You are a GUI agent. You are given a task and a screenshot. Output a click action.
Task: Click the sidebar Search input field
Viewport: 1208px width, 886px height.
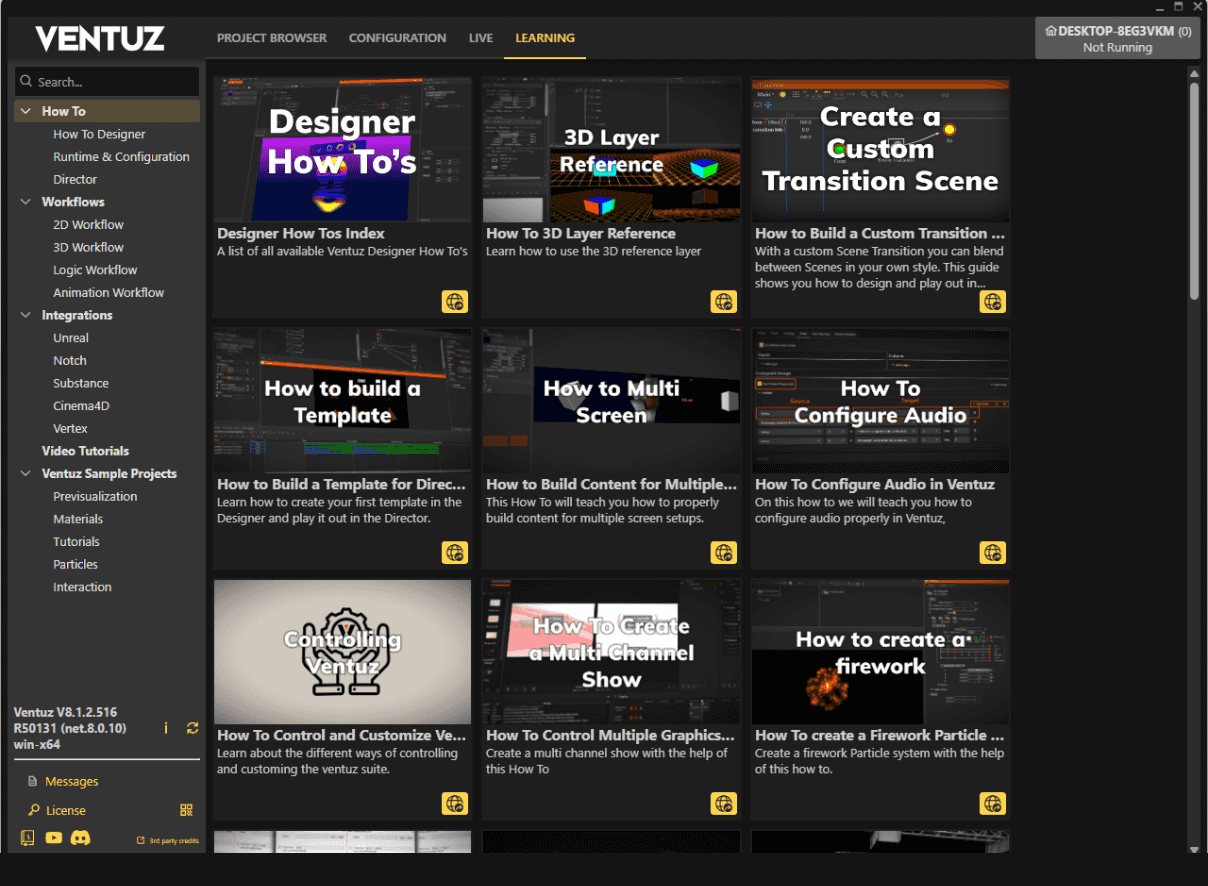click(x=108, y=82)
